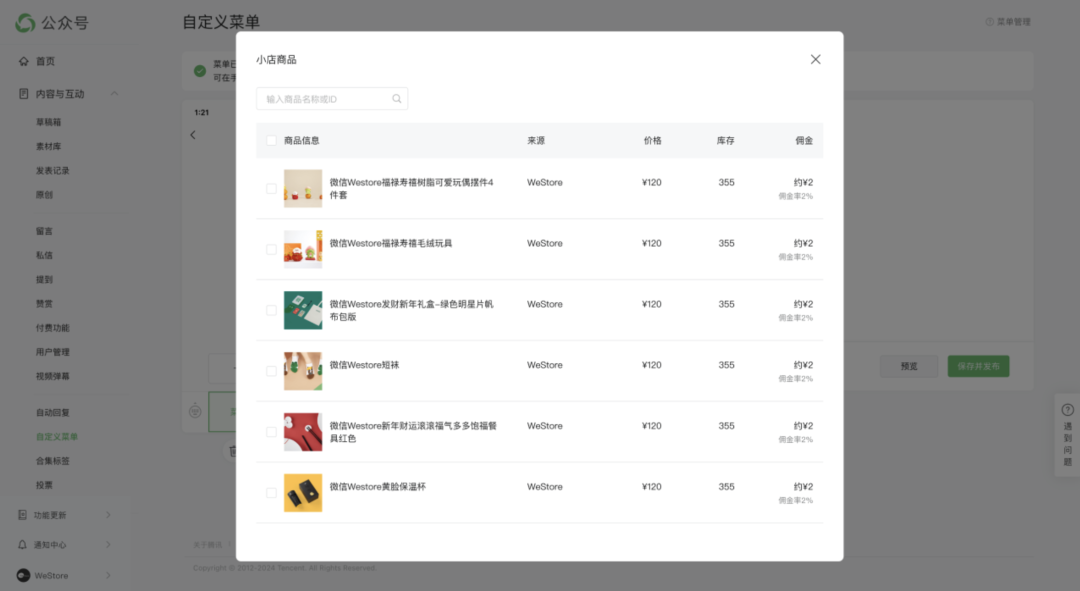1080x591 pixels.
Task: Click the 功能更新 sidebar icon
Action: click(22, 515)
